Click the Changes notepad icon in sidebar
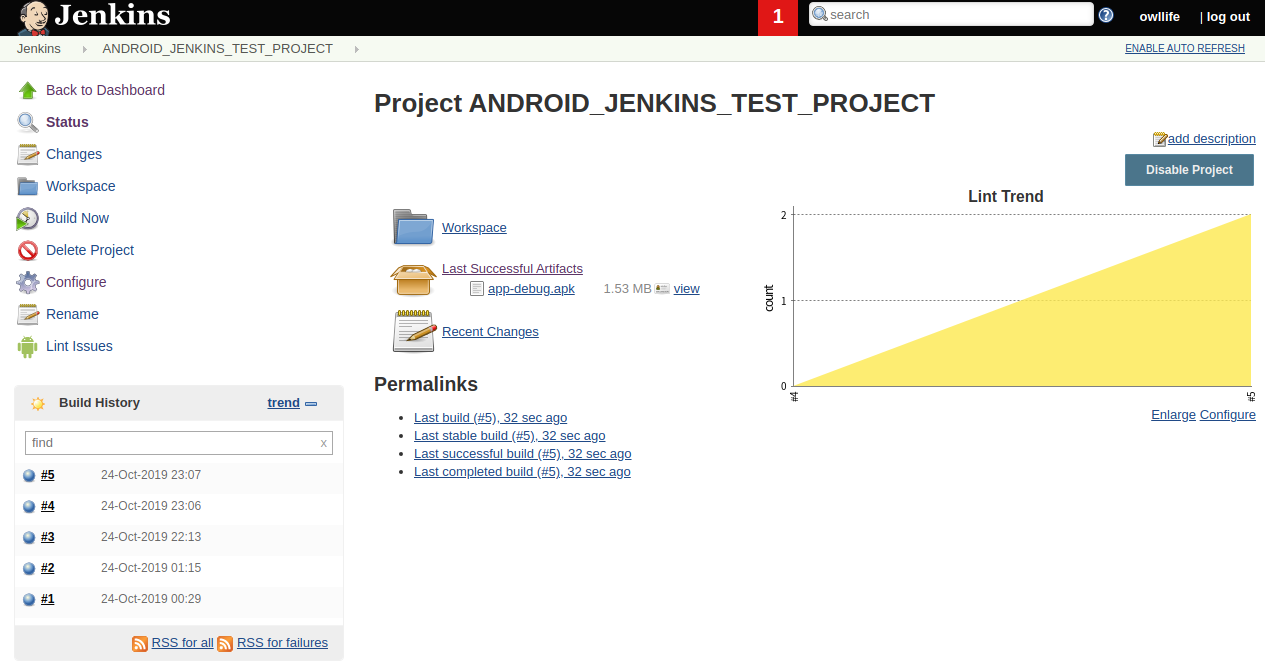Image resolution: width=1265 pixels, height=668 pixels. pyautogui.click(x=28, y=154)
